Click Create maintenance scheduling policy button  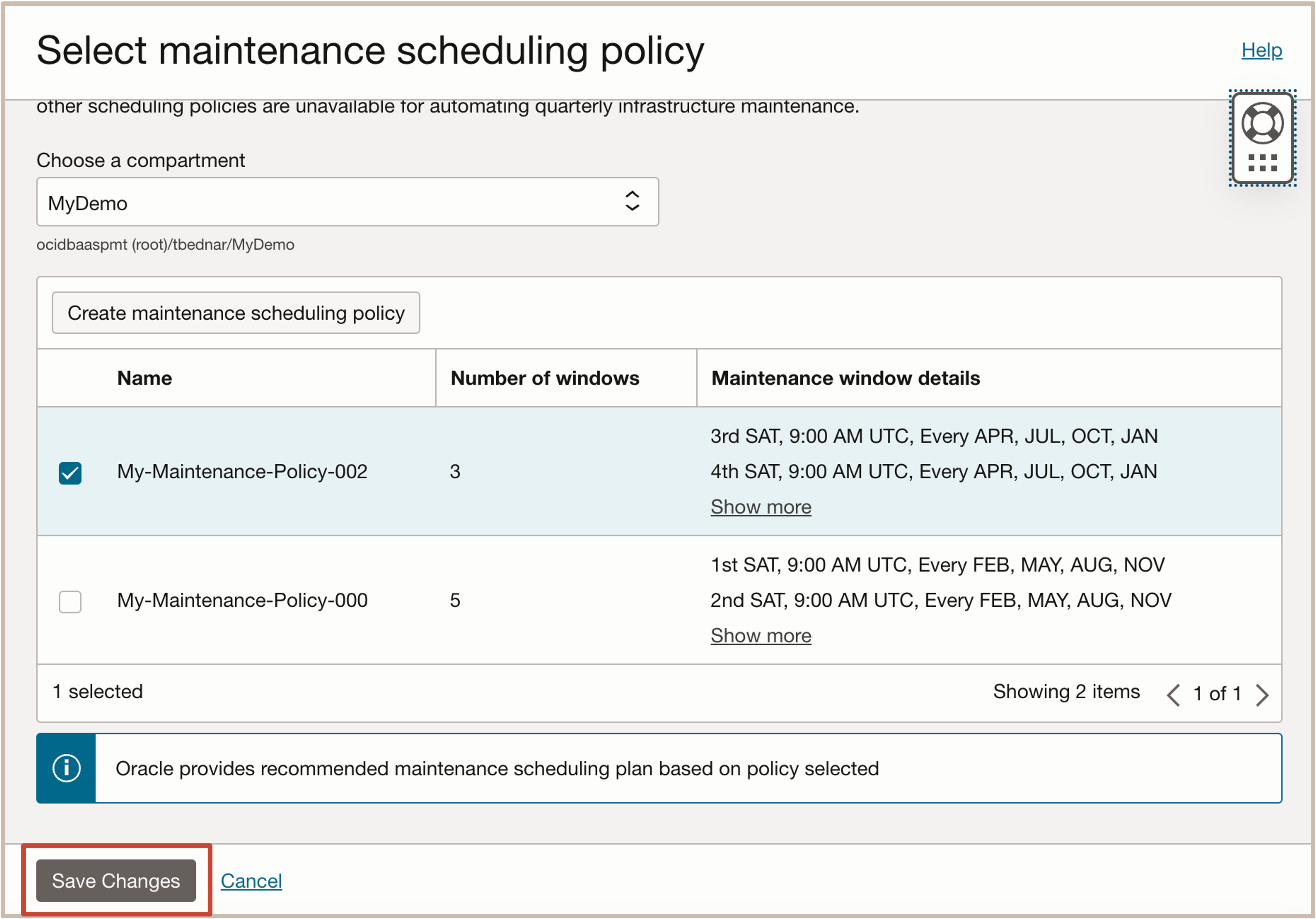coord(236,313)
